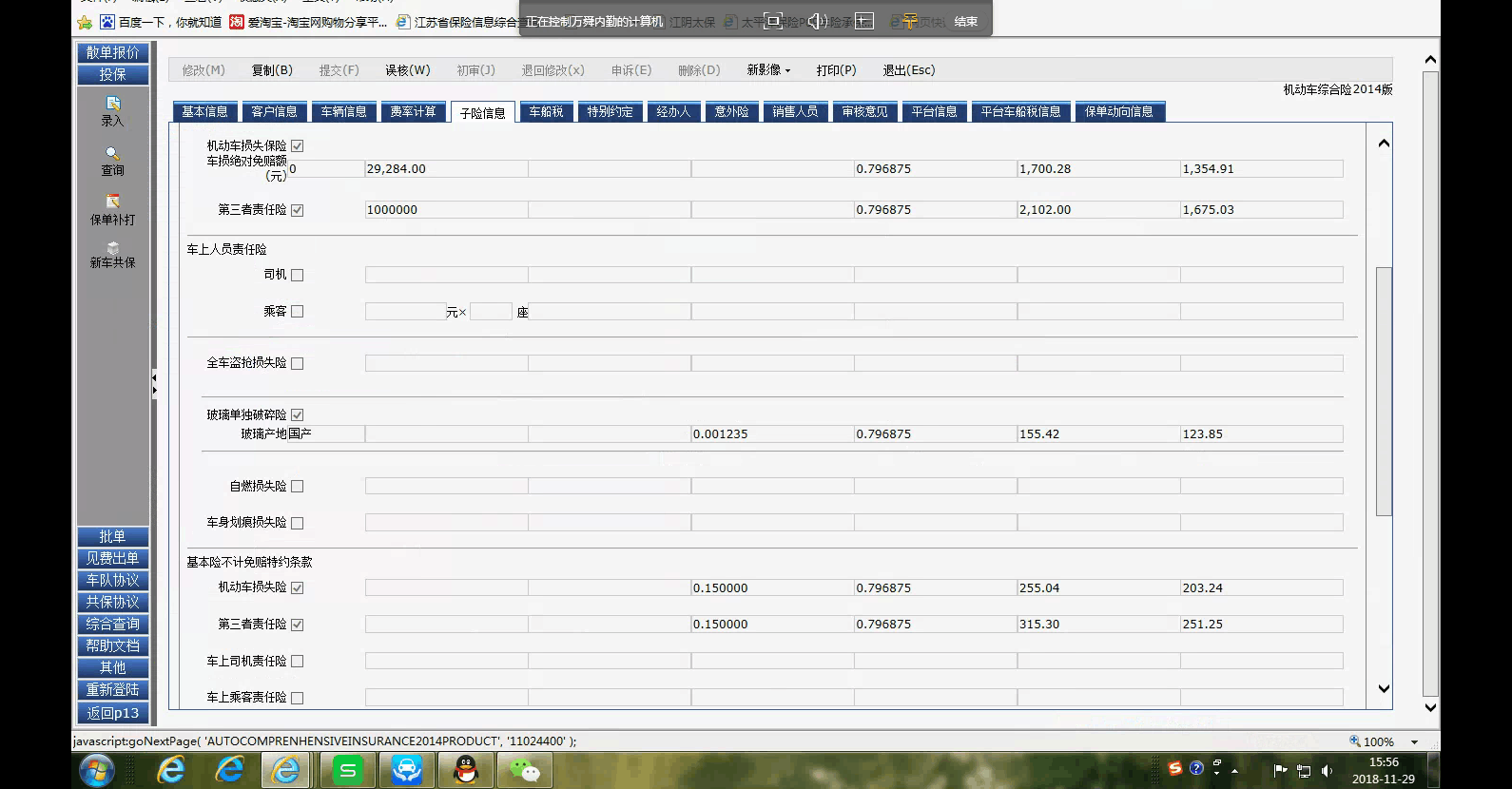
Task: Mute sound via remote-control speaker icon
Action: (817, 21)
